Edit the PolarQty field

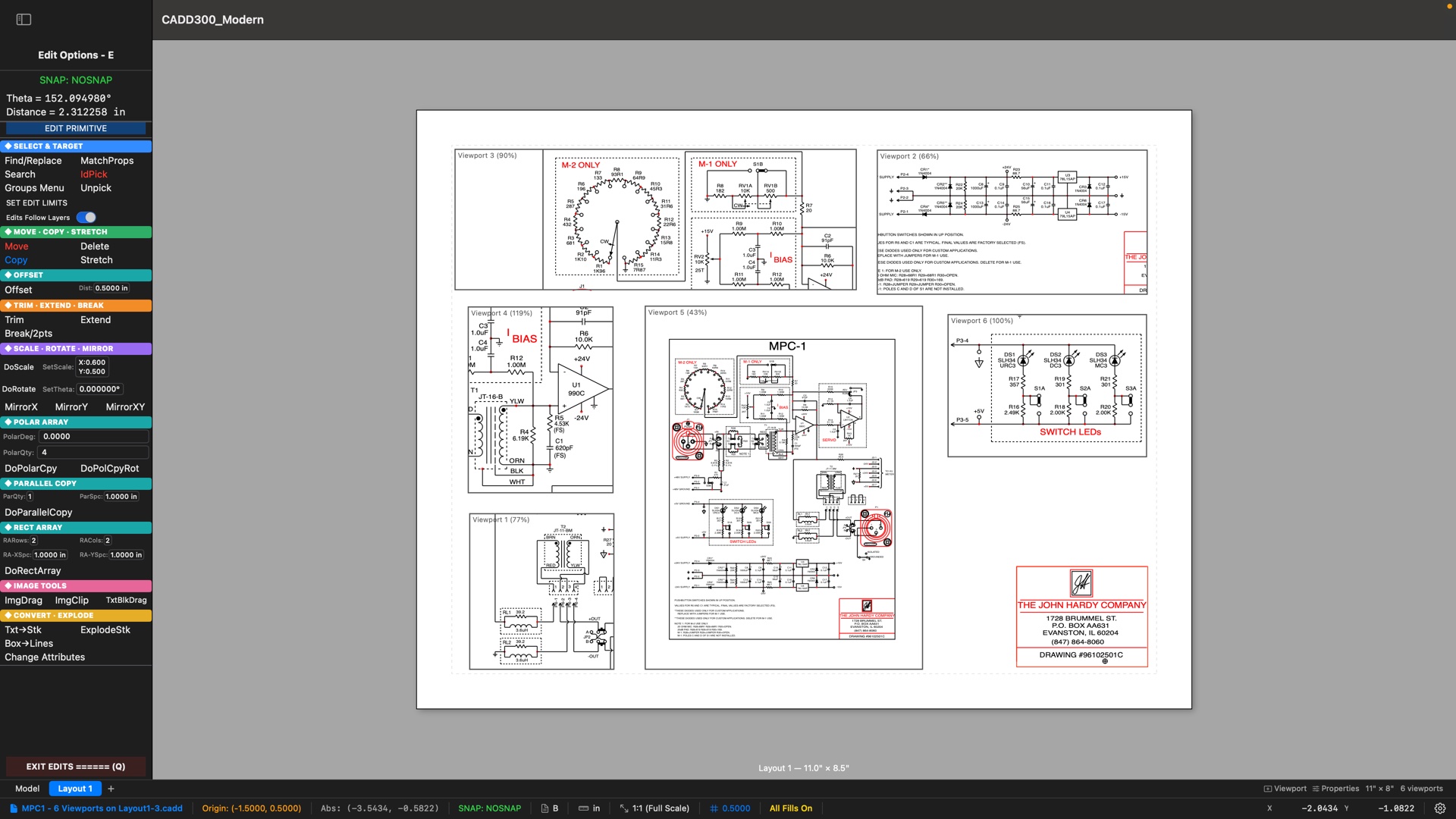(93, 453)
